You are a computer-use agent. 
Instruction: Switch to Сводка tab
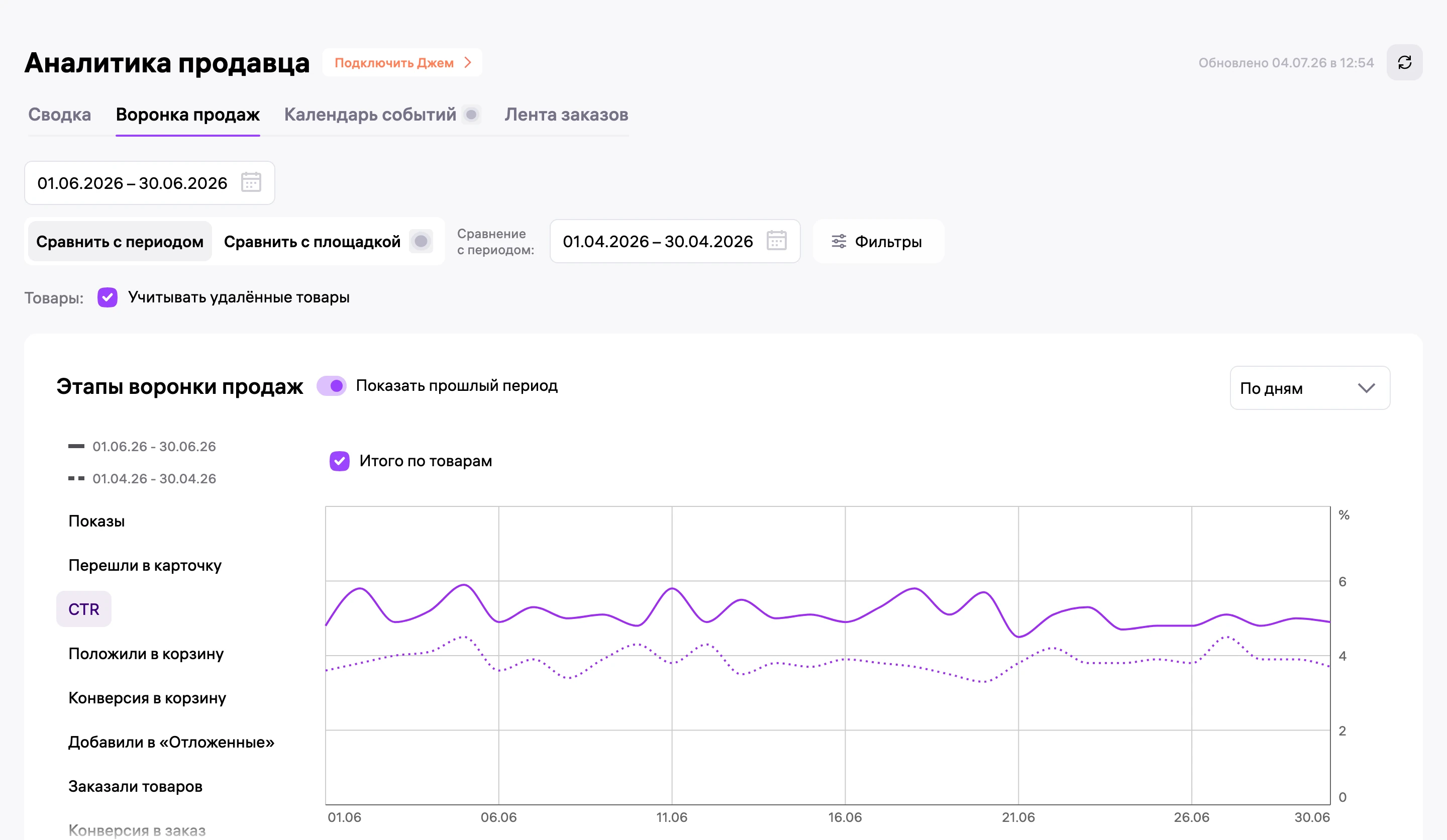(60, 115)
